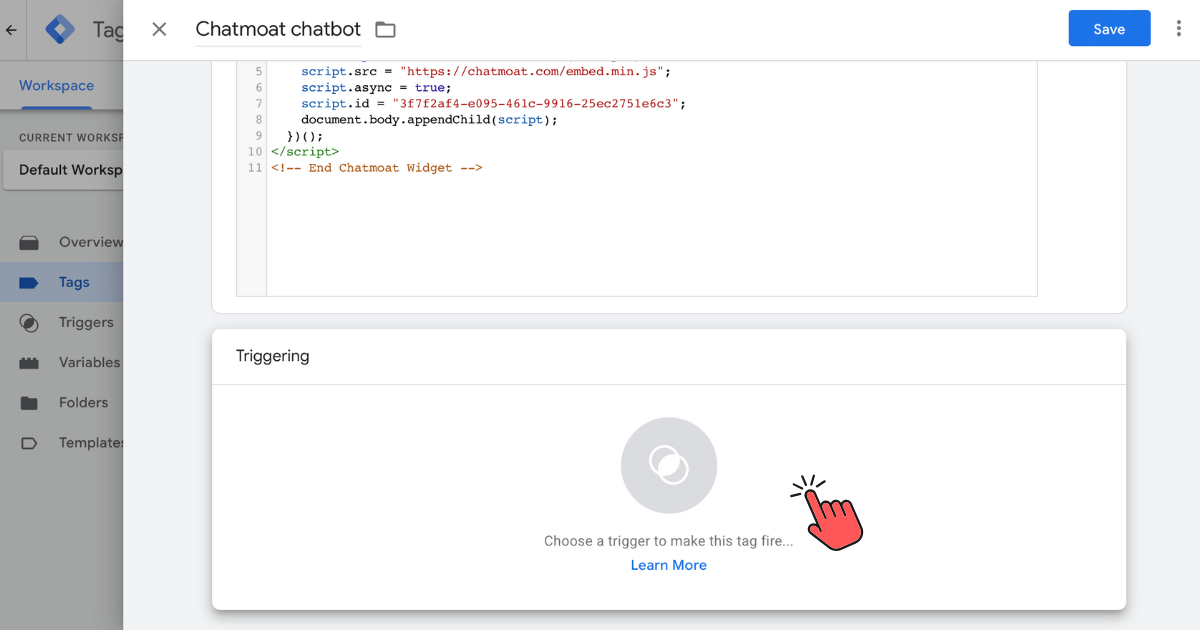
Task: Click the Triggering section header
Action: click(x=273, y=356)
